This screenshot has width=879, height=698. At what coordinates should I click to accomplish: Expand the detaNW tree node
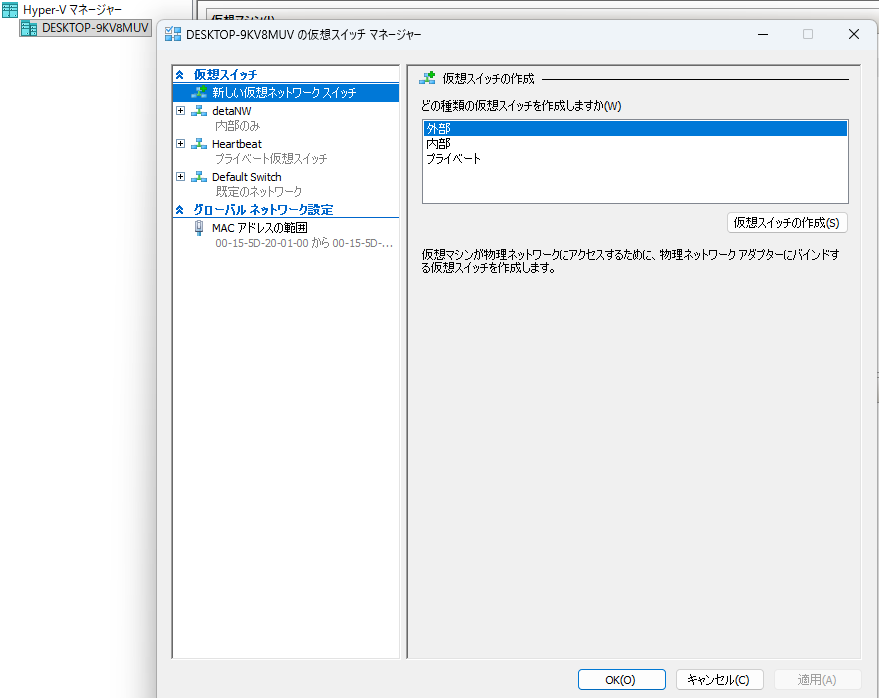click(181, 111)
